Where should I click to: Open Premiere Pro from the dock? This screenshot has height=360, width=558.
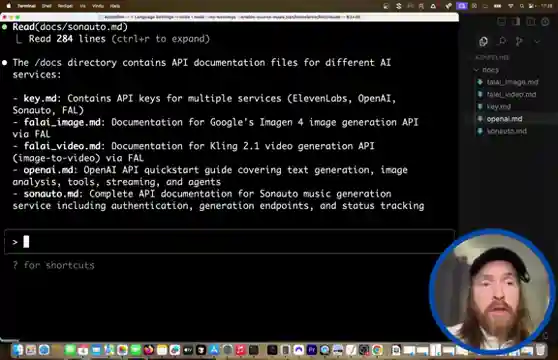[x=312, y=350]
